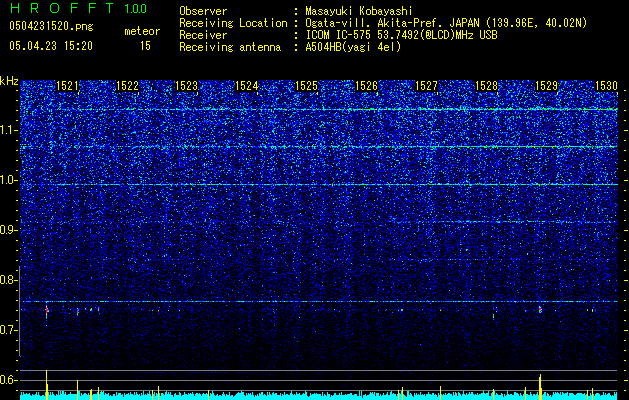The height and width of the screenshot is (400, 629).
Task: Click the 1526 time marker
Action: [367, 86]
